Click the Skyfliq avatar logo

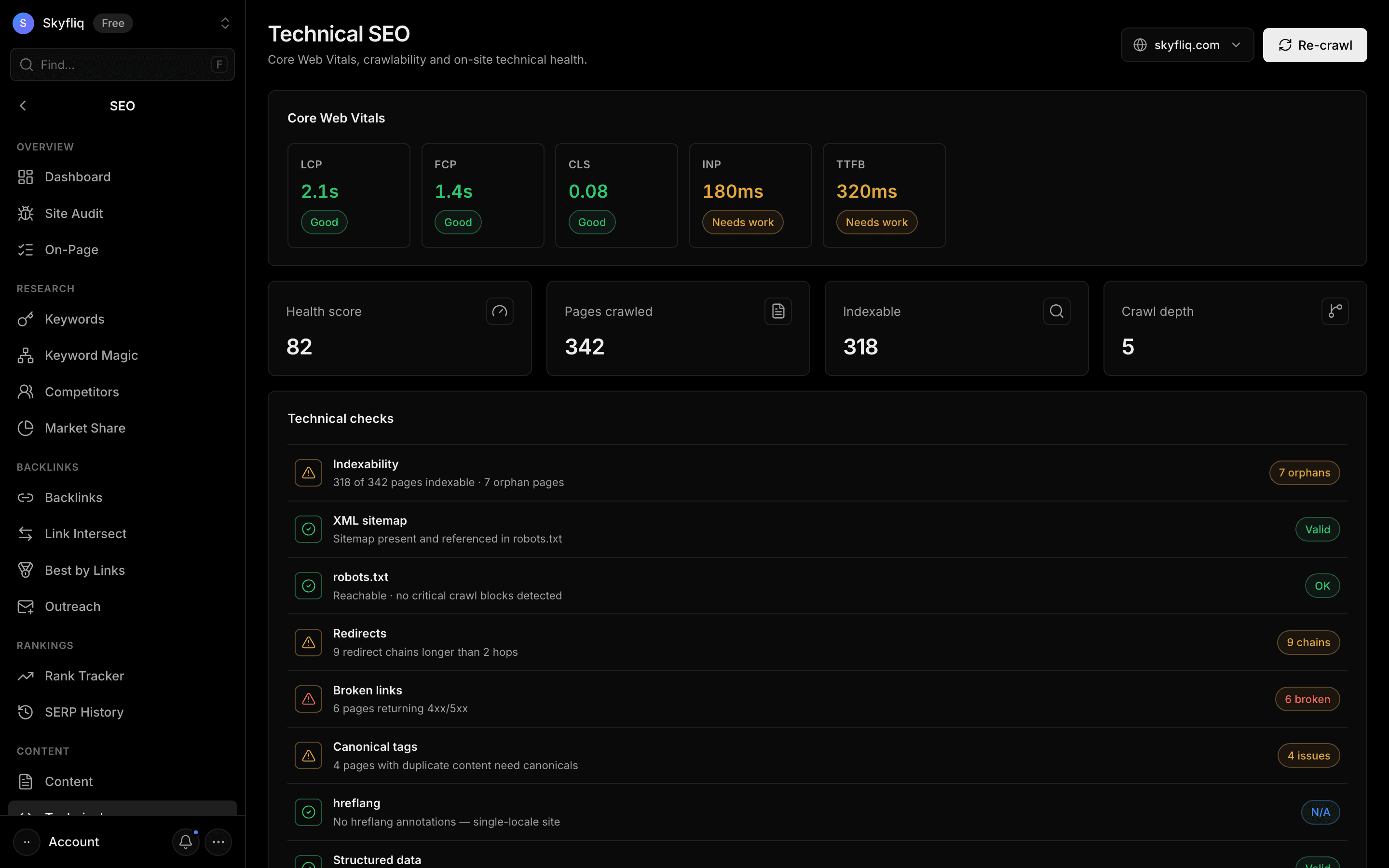23,23
